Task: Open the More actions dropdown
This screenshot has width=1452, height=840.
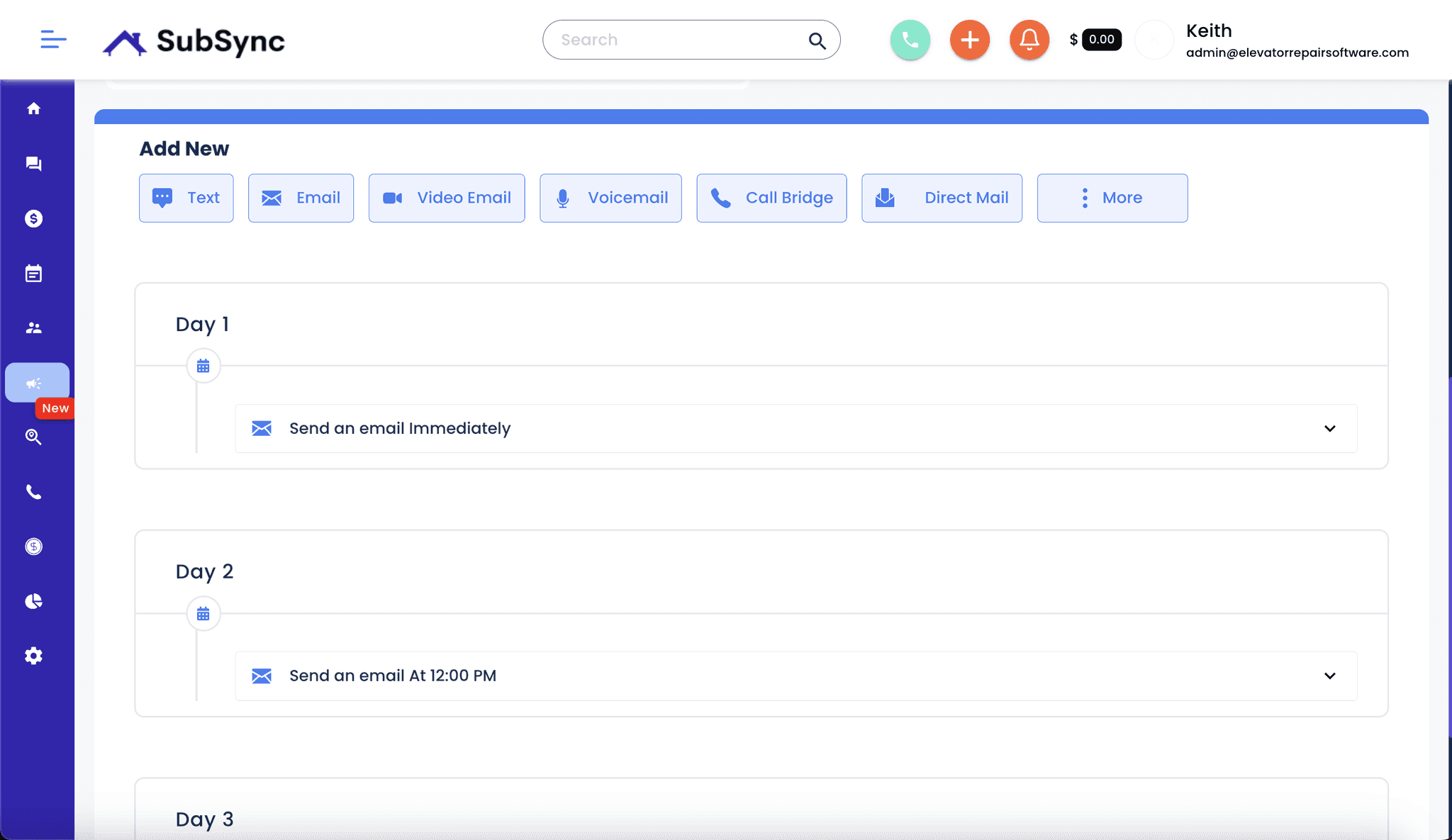Action: (1112, 198)
